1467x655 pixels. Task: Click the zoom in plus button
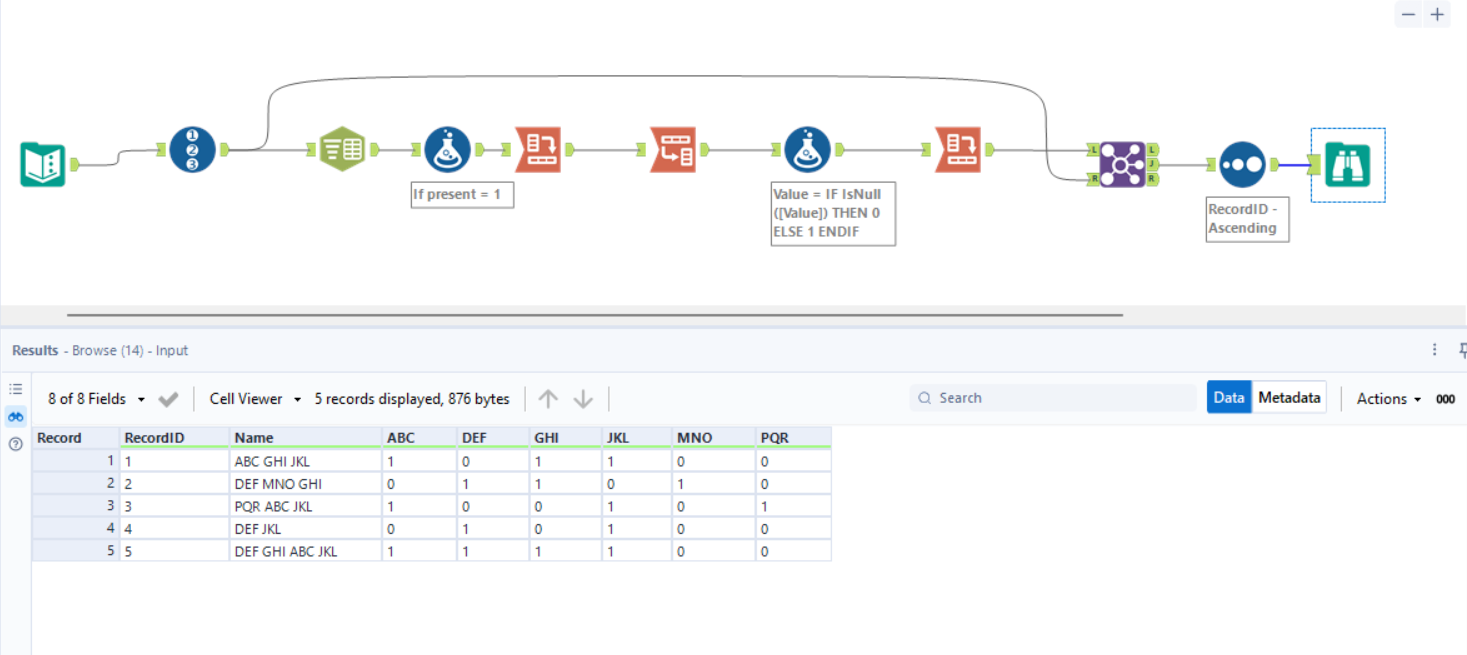[1437, 15]
